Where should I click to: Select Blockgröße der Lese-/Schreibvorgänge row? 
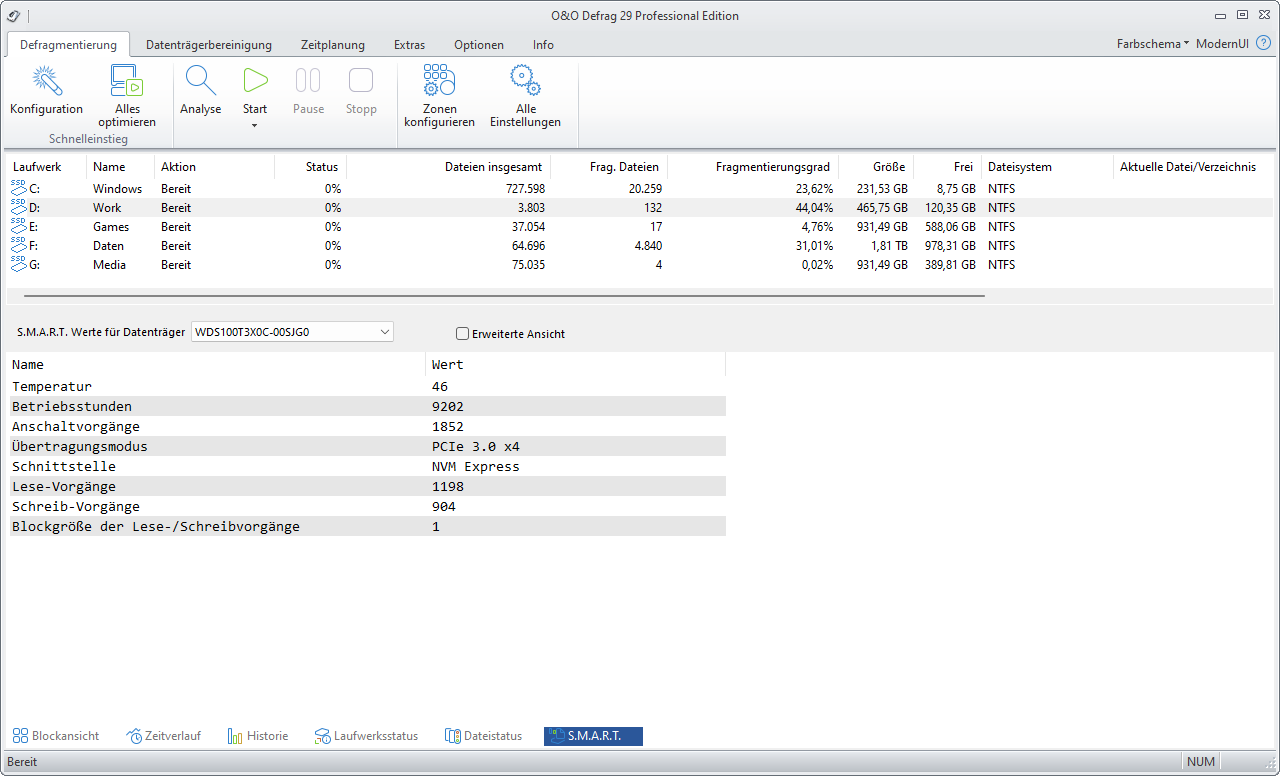coord(367,526)
